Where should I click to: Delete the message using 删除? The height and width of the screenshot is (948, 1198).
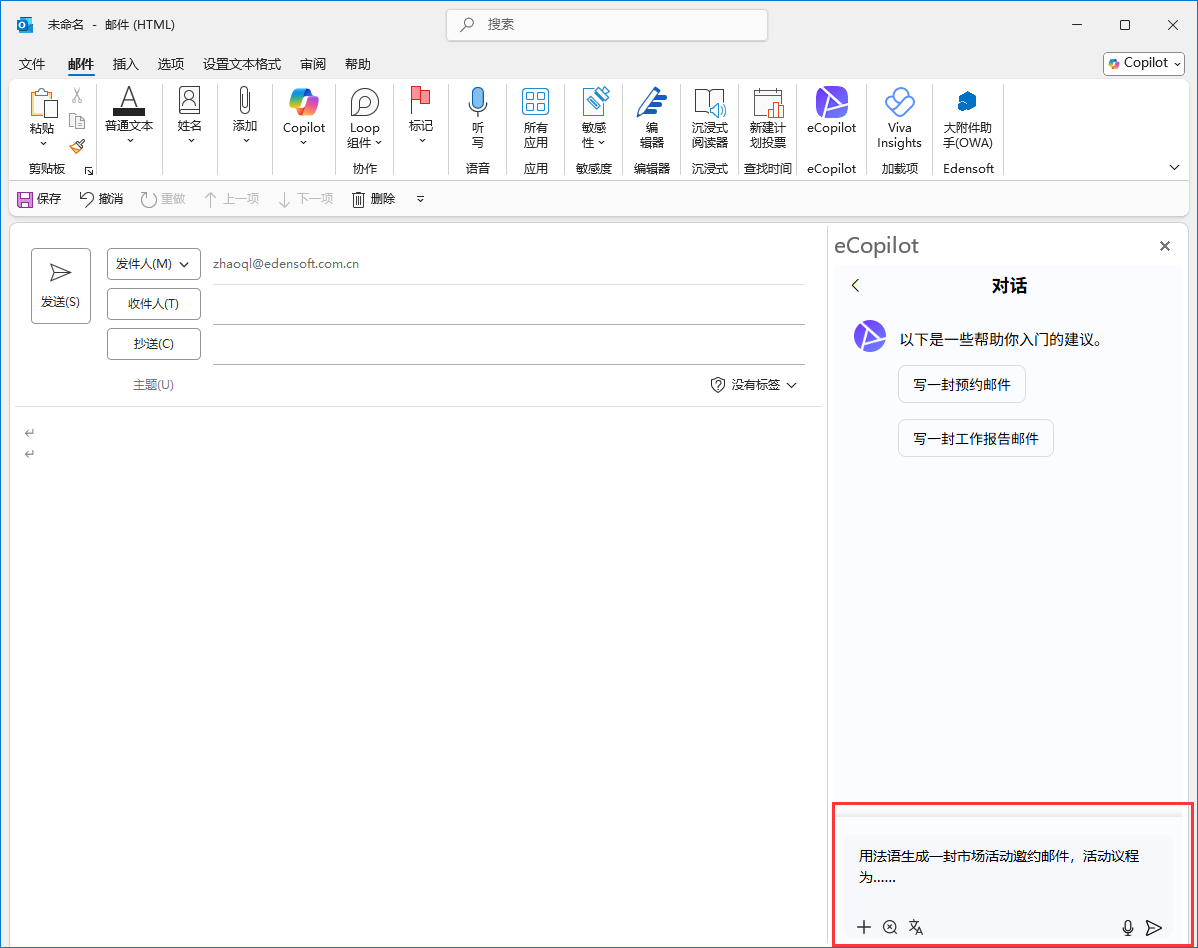tap(374, 198)
